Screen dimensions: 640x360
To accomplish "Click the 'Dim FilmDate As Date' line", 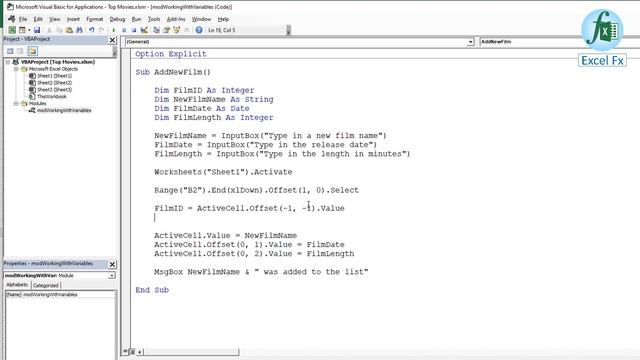I will tap(202, 109).
